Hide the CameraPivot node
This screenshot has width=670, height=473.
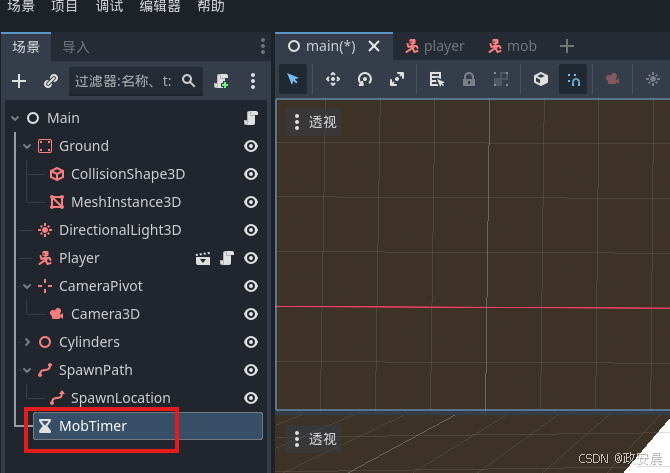pos(251,286)
